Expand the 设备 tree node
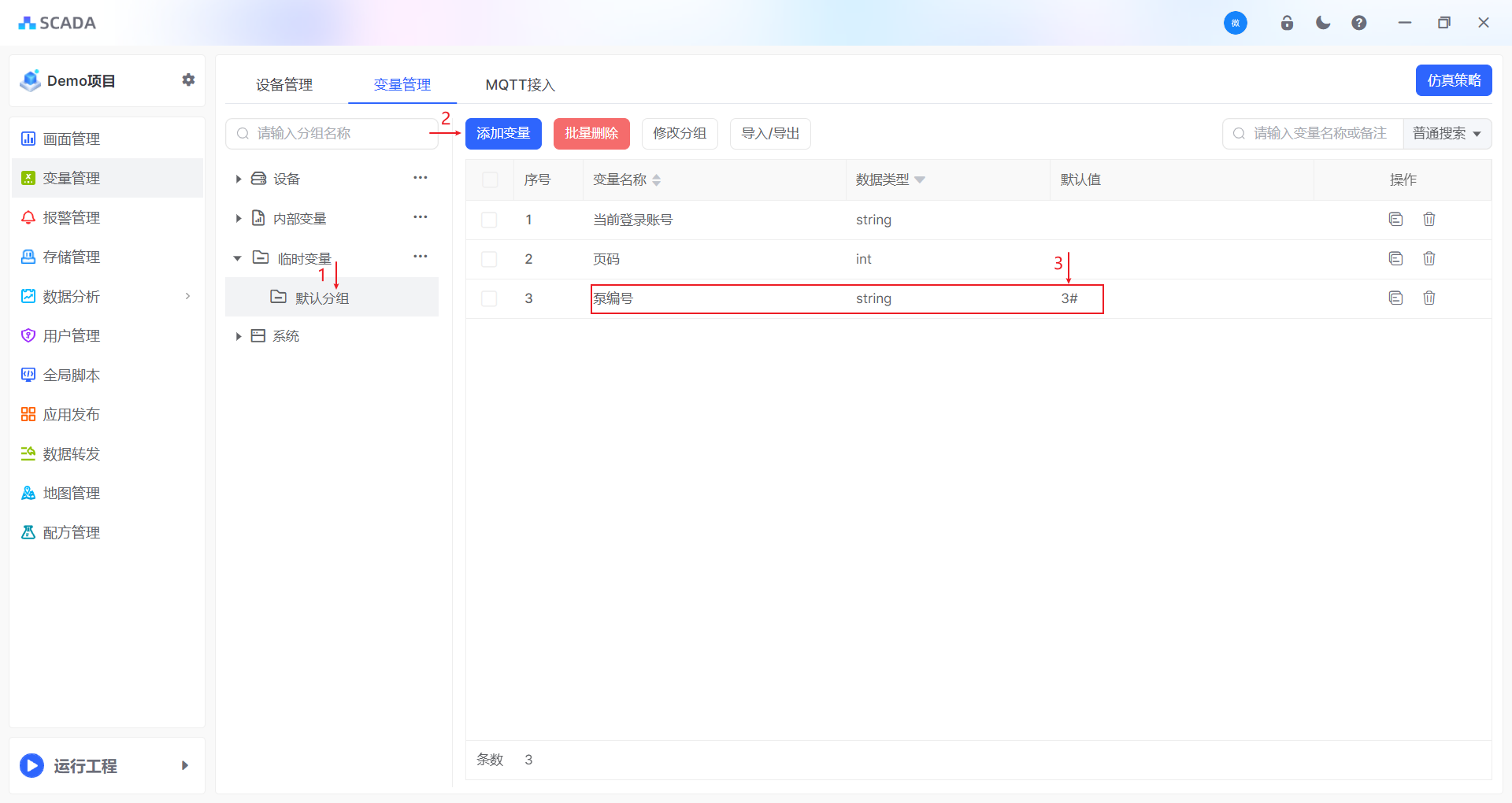The image size is (1512, 803). tap(238, 179)
